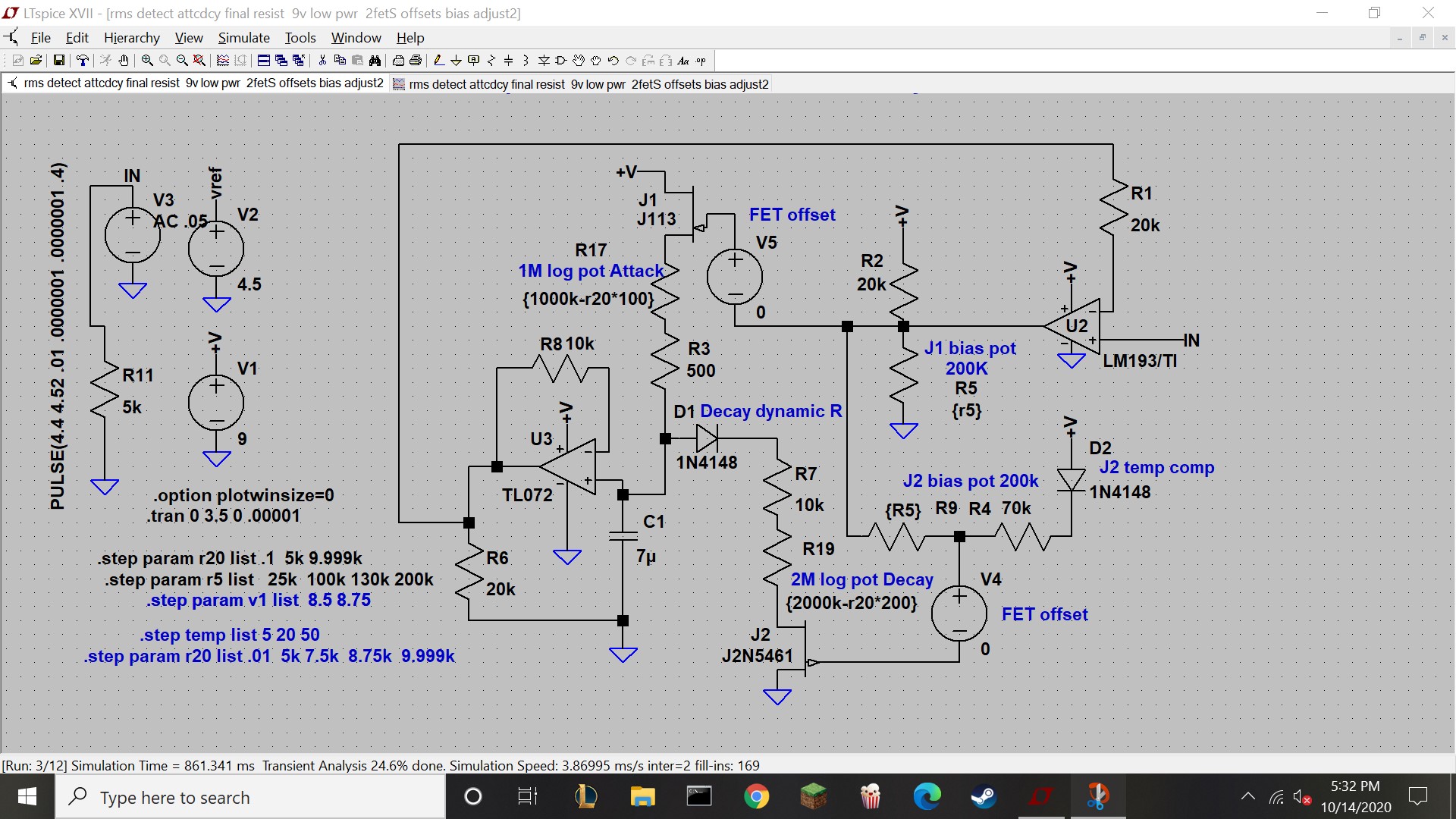
Task: Open the Tools menu
Action: [300, 38]
